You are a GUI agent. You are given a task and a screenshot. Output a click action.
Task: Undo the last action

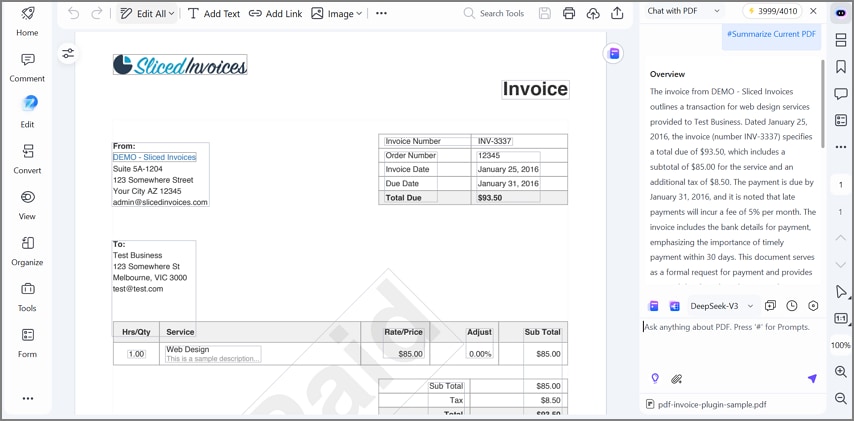point(73,14)
